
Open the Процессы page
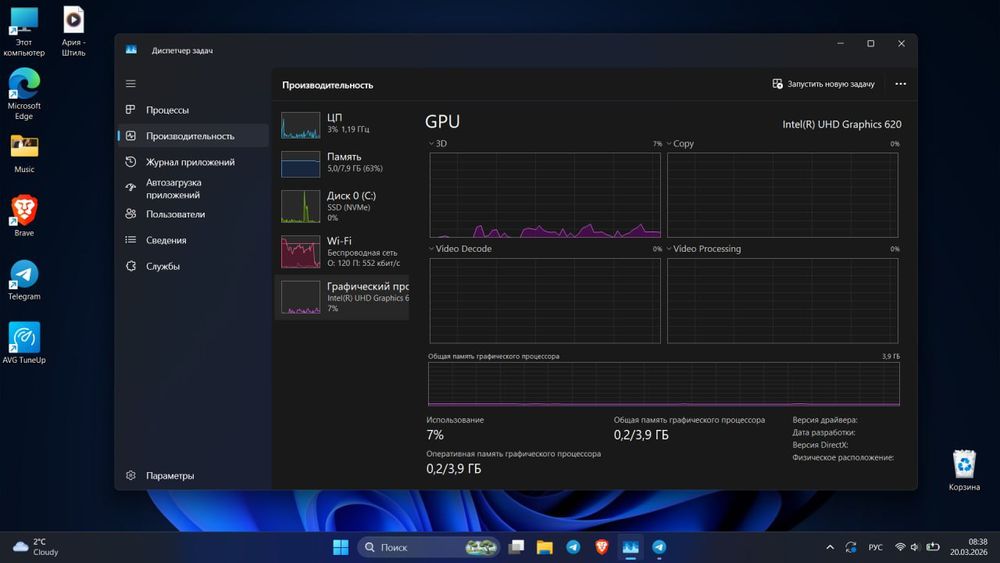point(193,110)
